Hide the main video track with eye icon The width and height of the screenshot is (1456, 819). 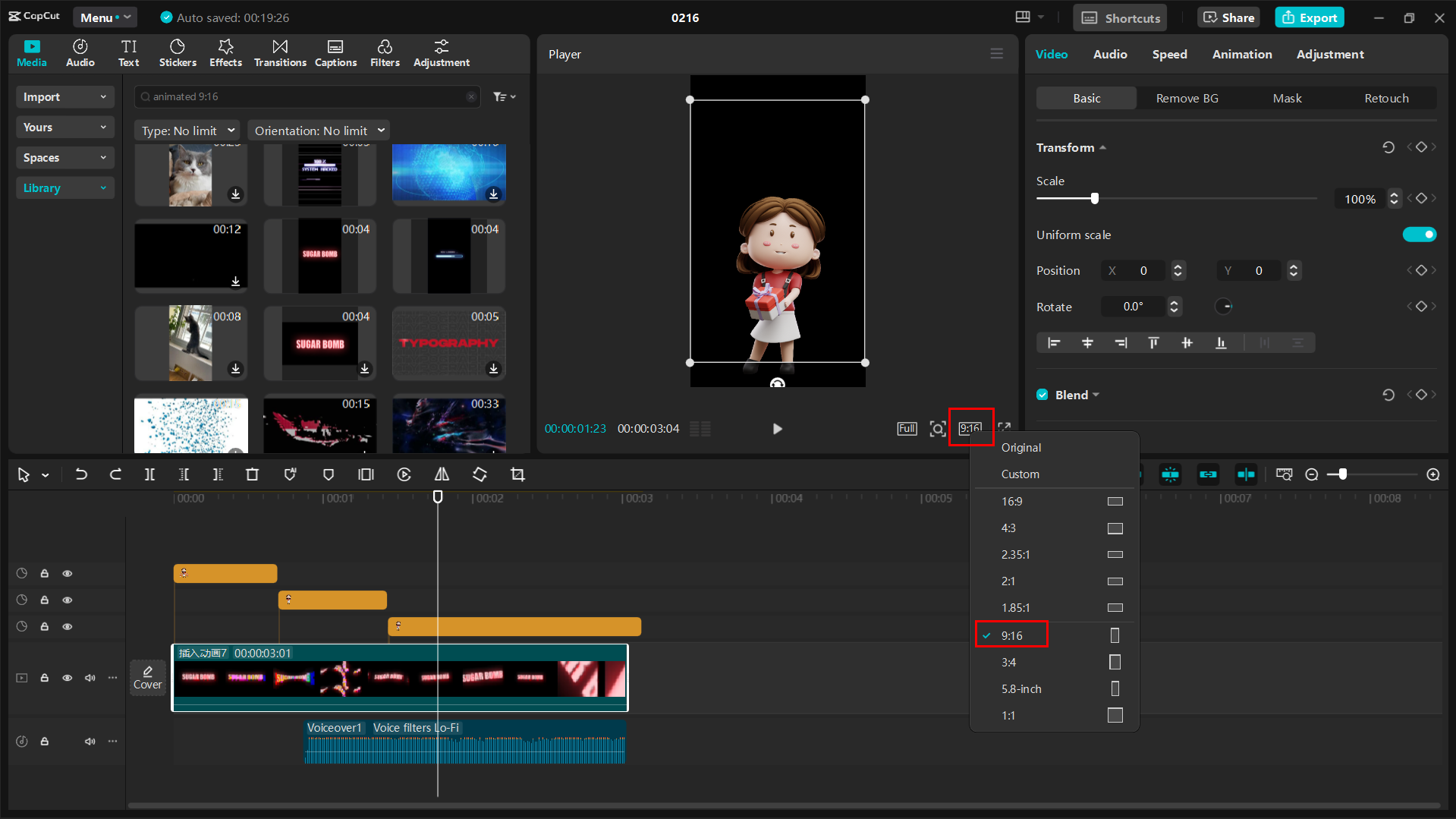pos(68,678)
